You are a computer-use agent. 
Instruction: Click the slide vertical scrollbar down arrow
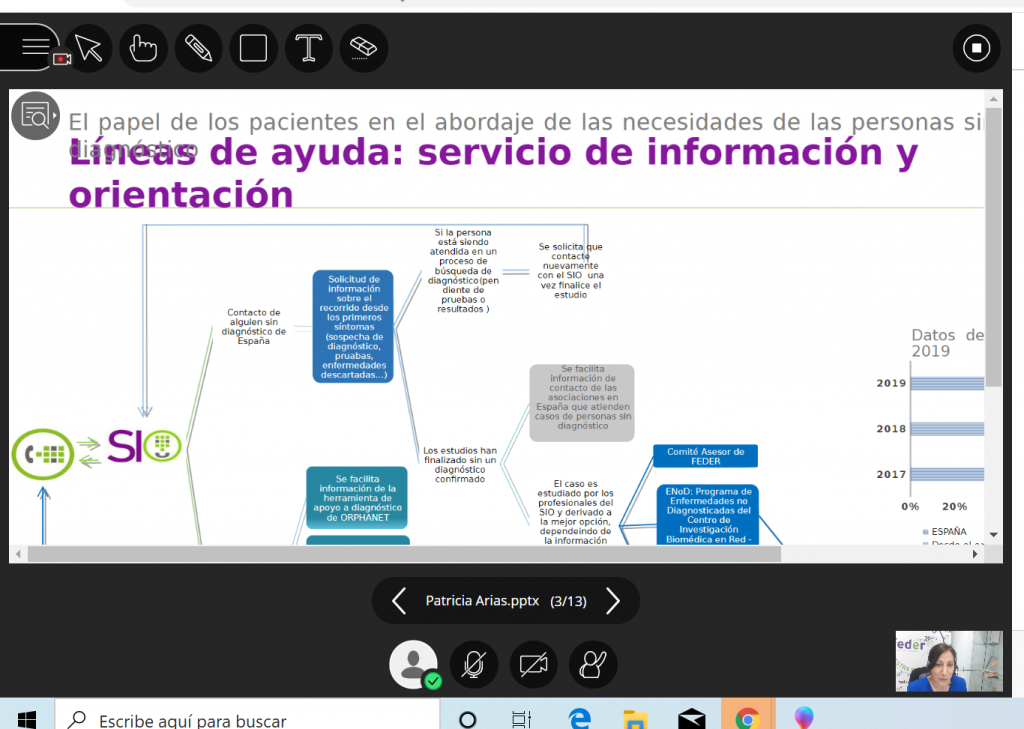tap(993, 535)
